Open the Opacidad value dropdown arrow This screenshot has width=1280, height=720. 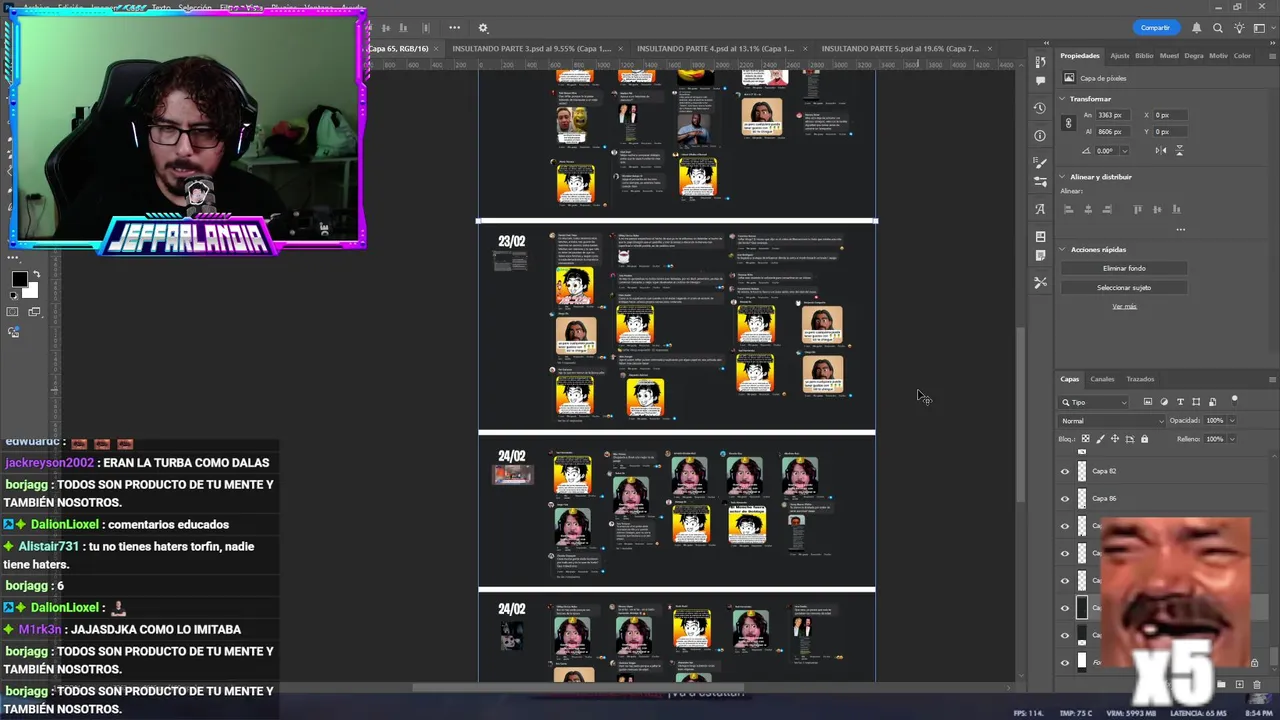coord(1231,421)
